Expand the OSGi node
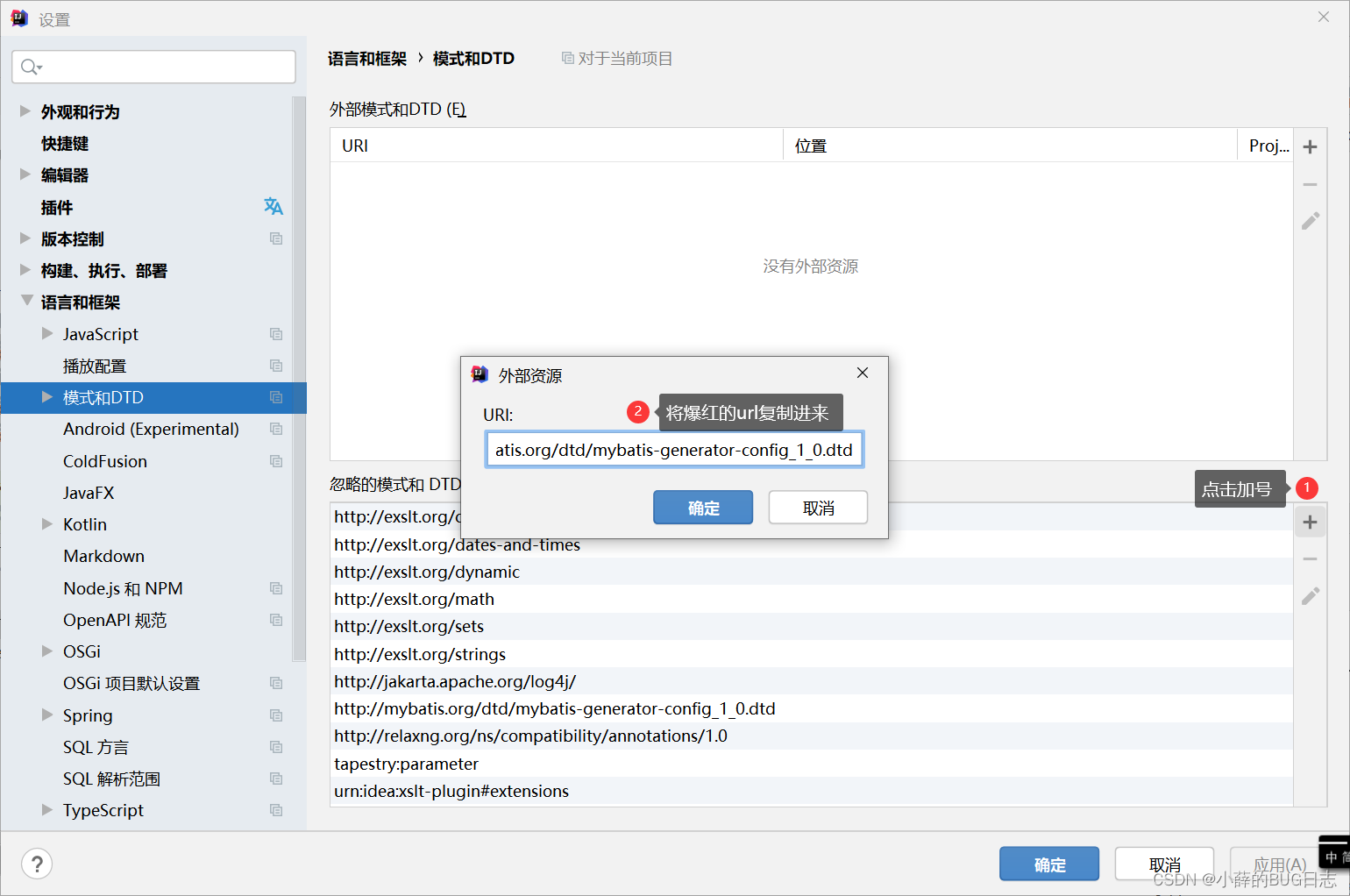Image resolution: width=1350 pixels, height=896 pixels. pos(47,651)
